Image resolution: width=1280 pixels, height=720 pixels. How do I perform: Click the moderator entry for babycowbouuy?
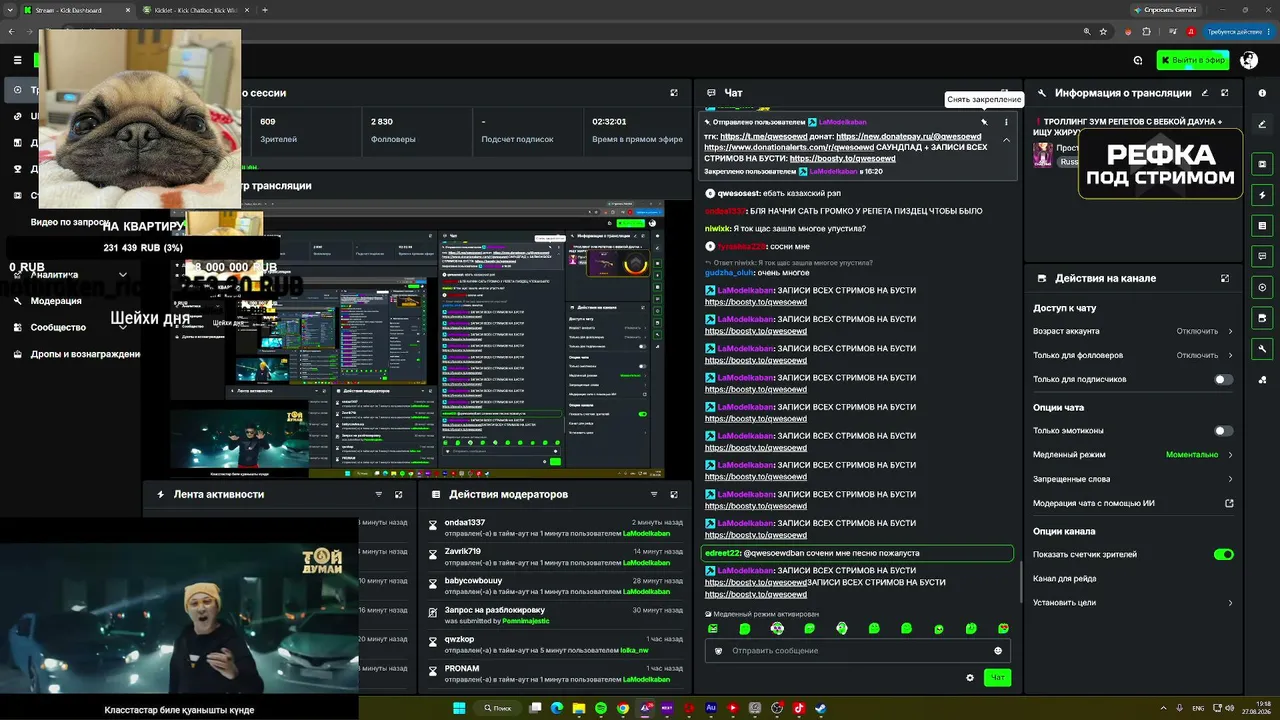pyautogui.click(x=555, y=586)
